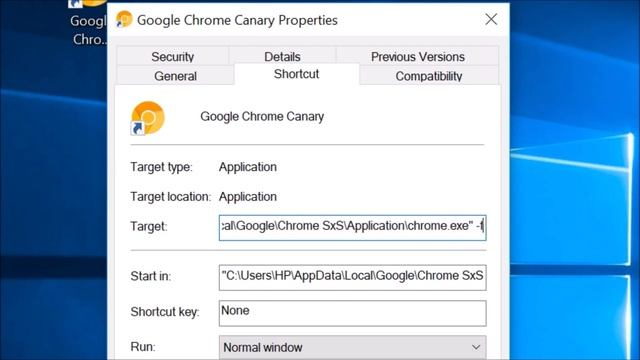Switch to the General tab
Screen dimensions: 640x360
pyautogui.click(x=176, y=76)
